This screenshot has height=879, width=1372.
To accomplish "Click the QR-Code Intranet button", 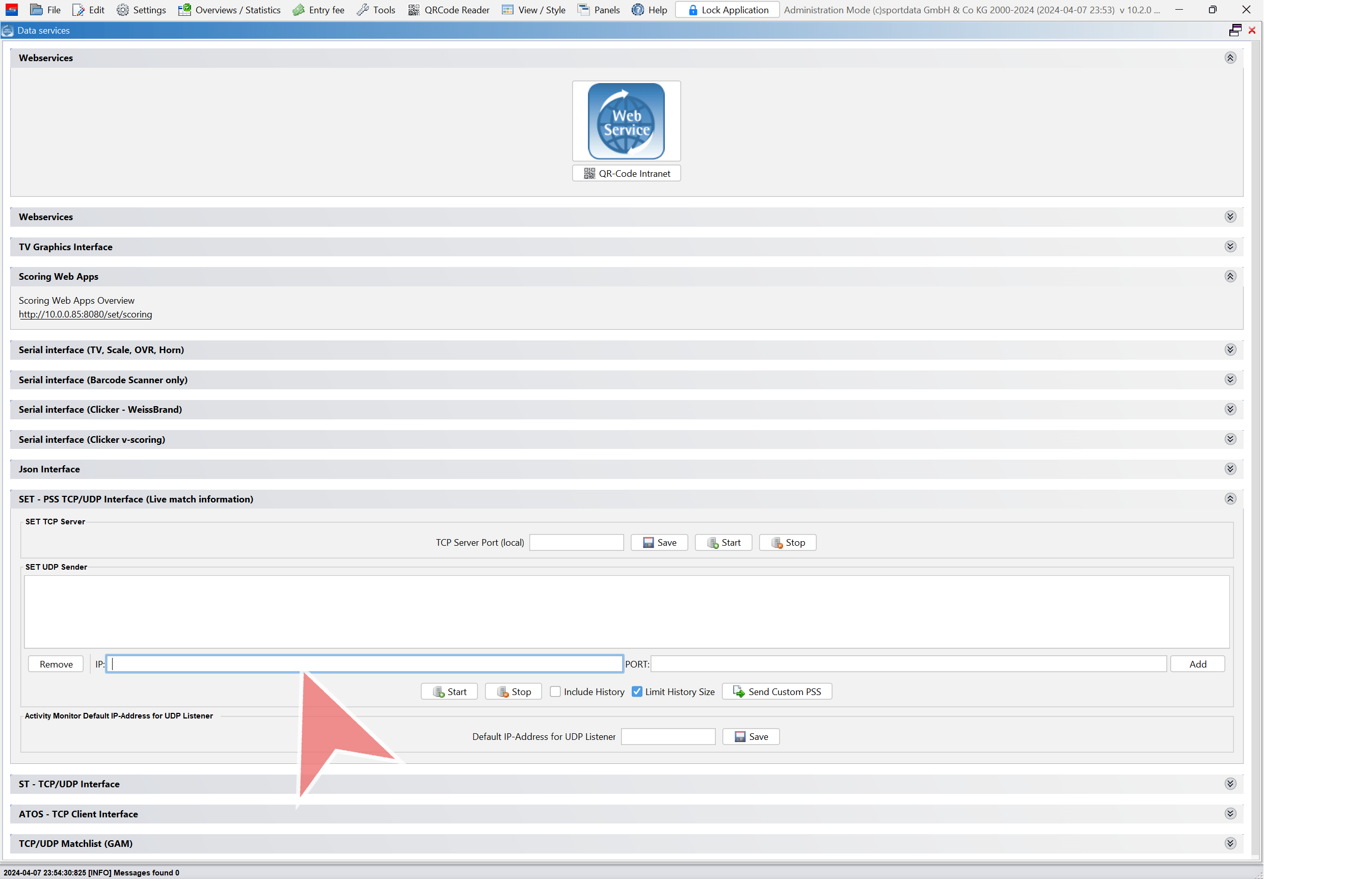I will [x=626, y=174].
